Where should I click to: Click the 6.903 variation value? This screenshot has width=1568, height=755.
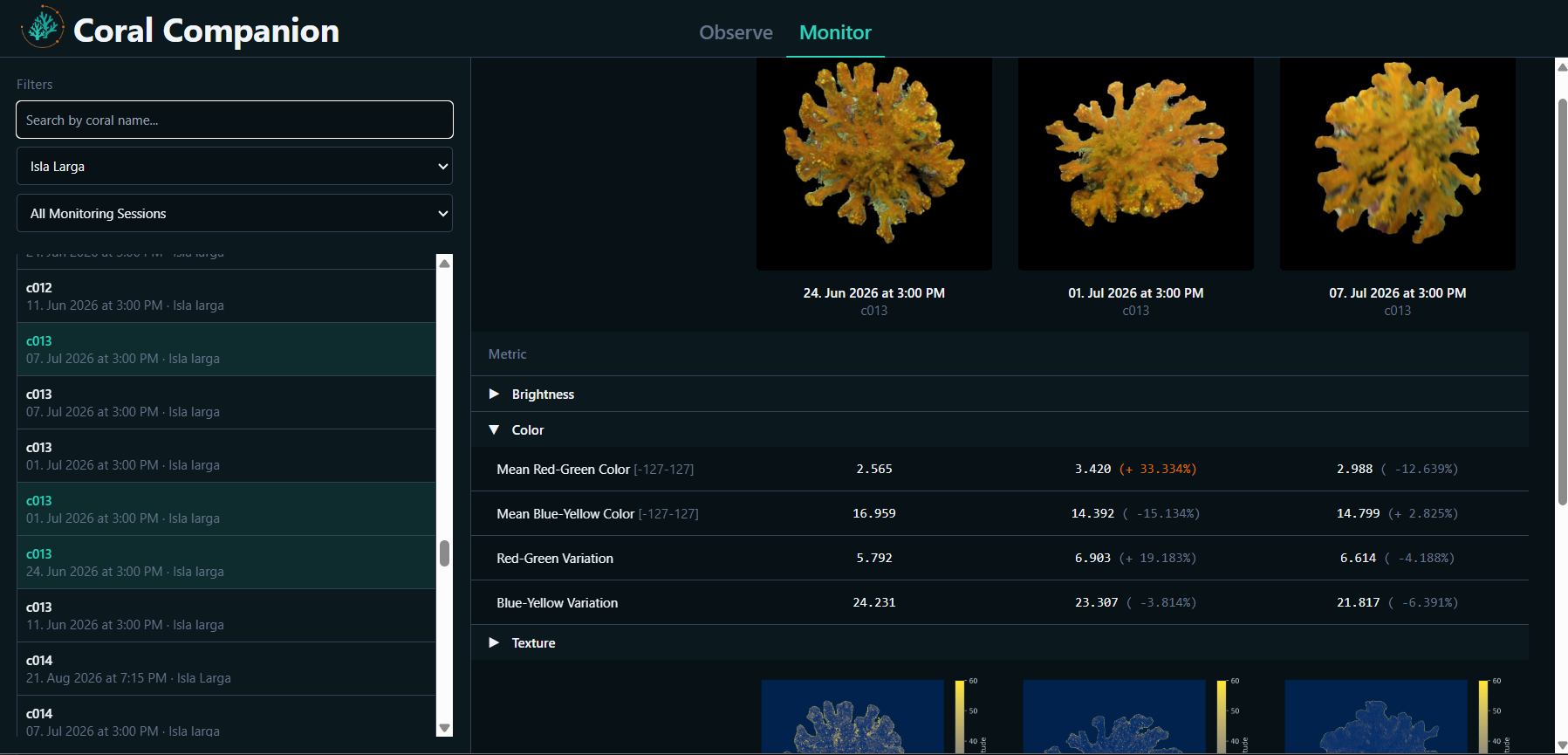(1093, 559)
